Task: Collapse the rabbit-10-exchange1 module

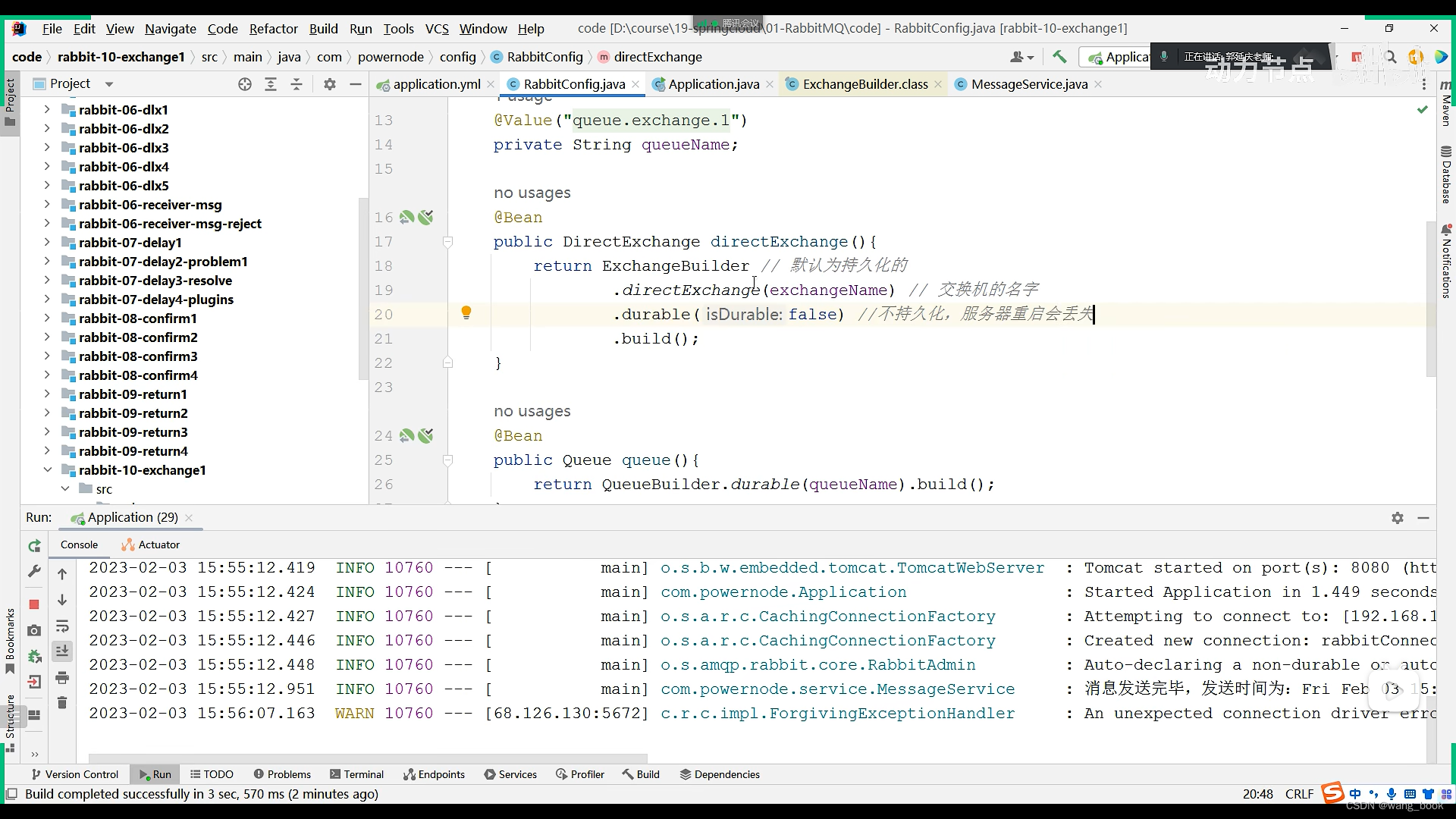Action: [x=47, y=470]
